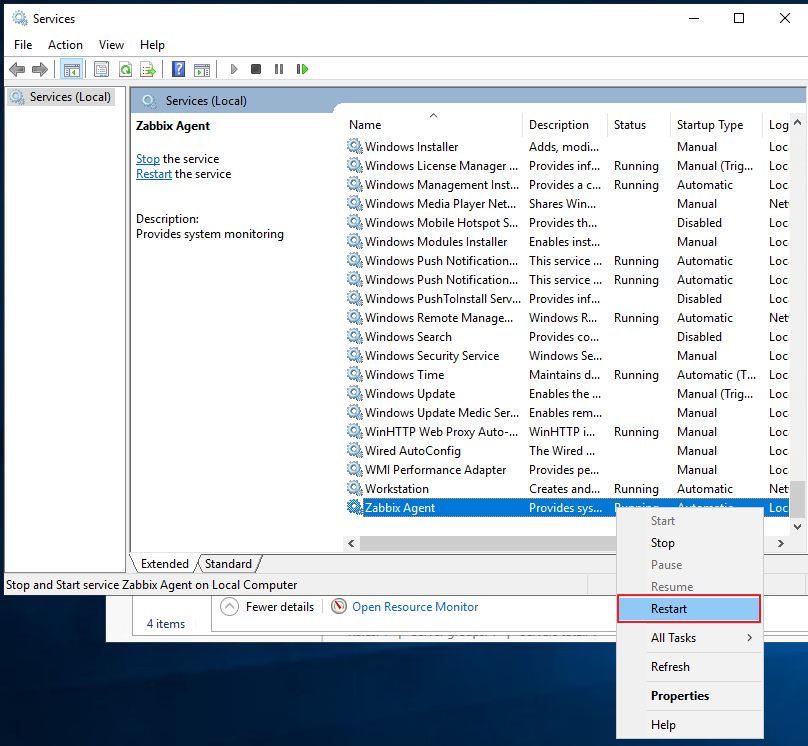
Task: Choose Properties in the context menu
Action: coord(689,696)
